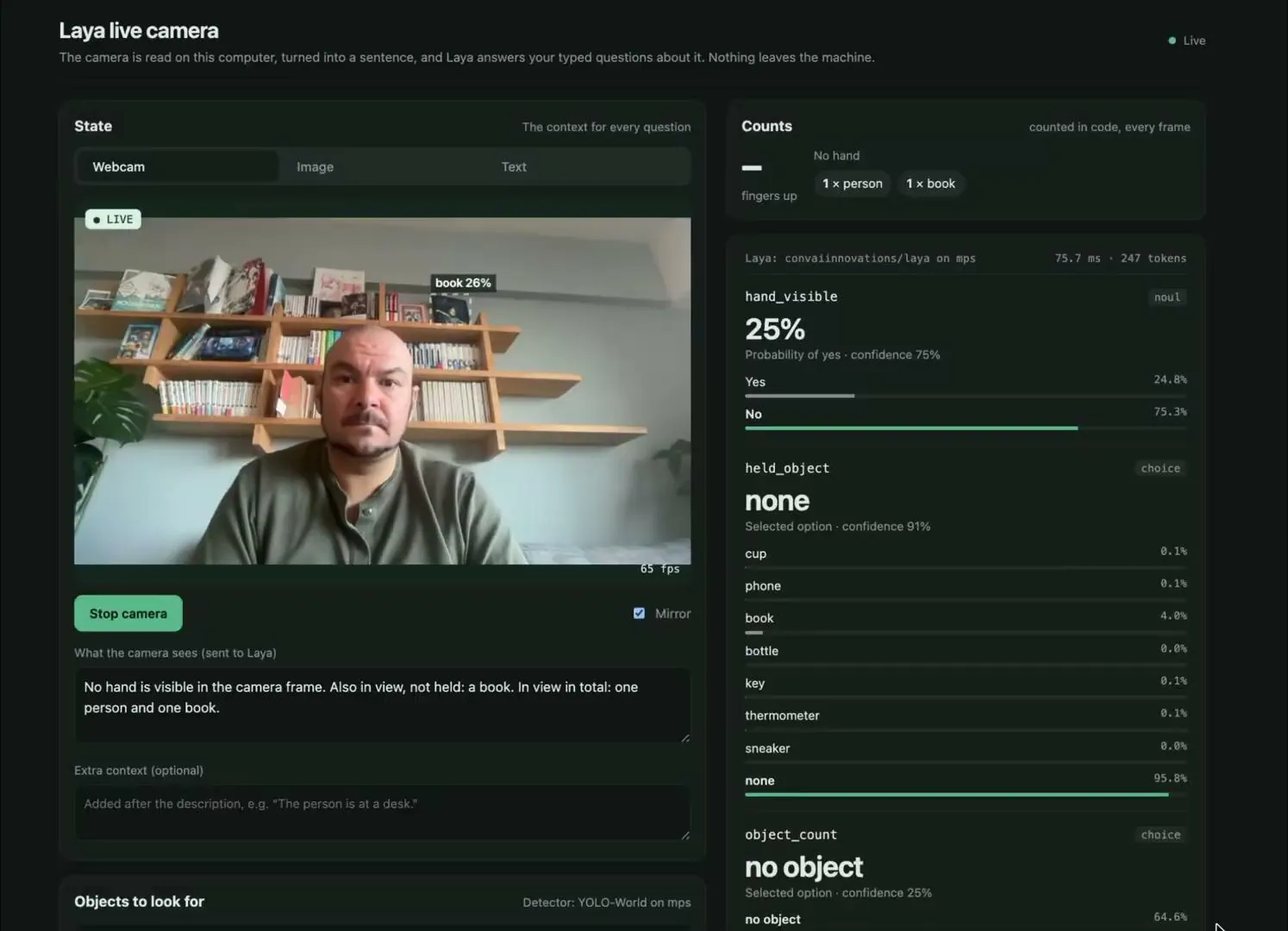
Task: Click the Stop camera button
Action: click(x=128, y=613)
